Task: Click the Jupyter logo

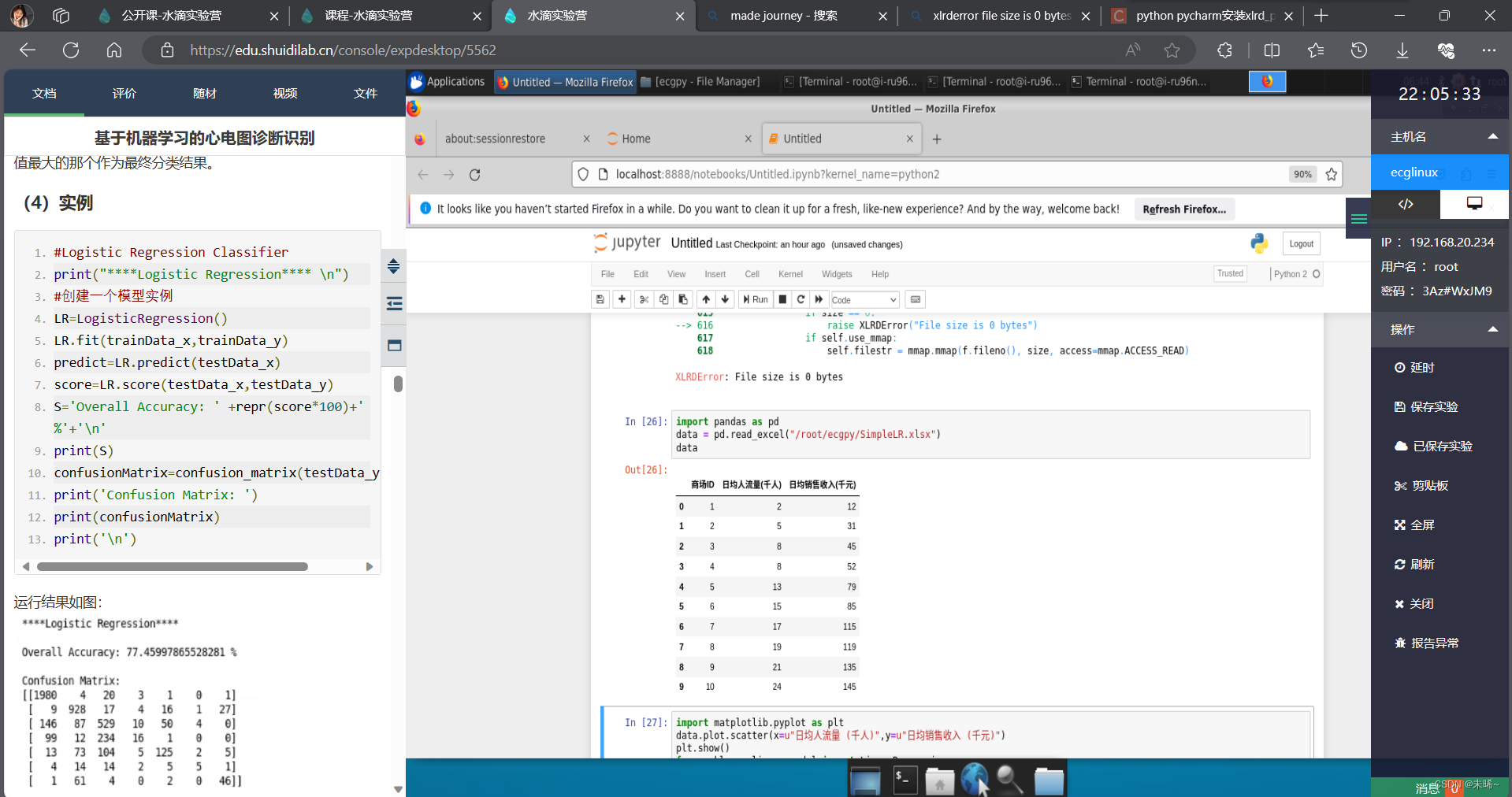Action: (x=627, y=243)
